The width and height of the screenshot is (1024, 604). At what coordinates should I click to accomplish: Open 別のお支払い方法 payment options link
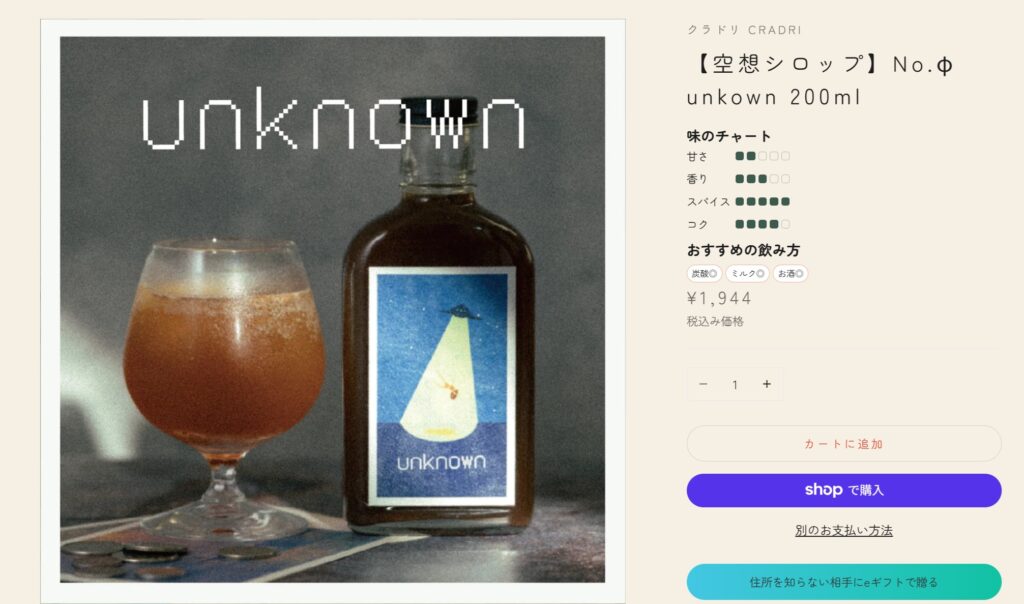pyautogui.click(x=844, y=531)
